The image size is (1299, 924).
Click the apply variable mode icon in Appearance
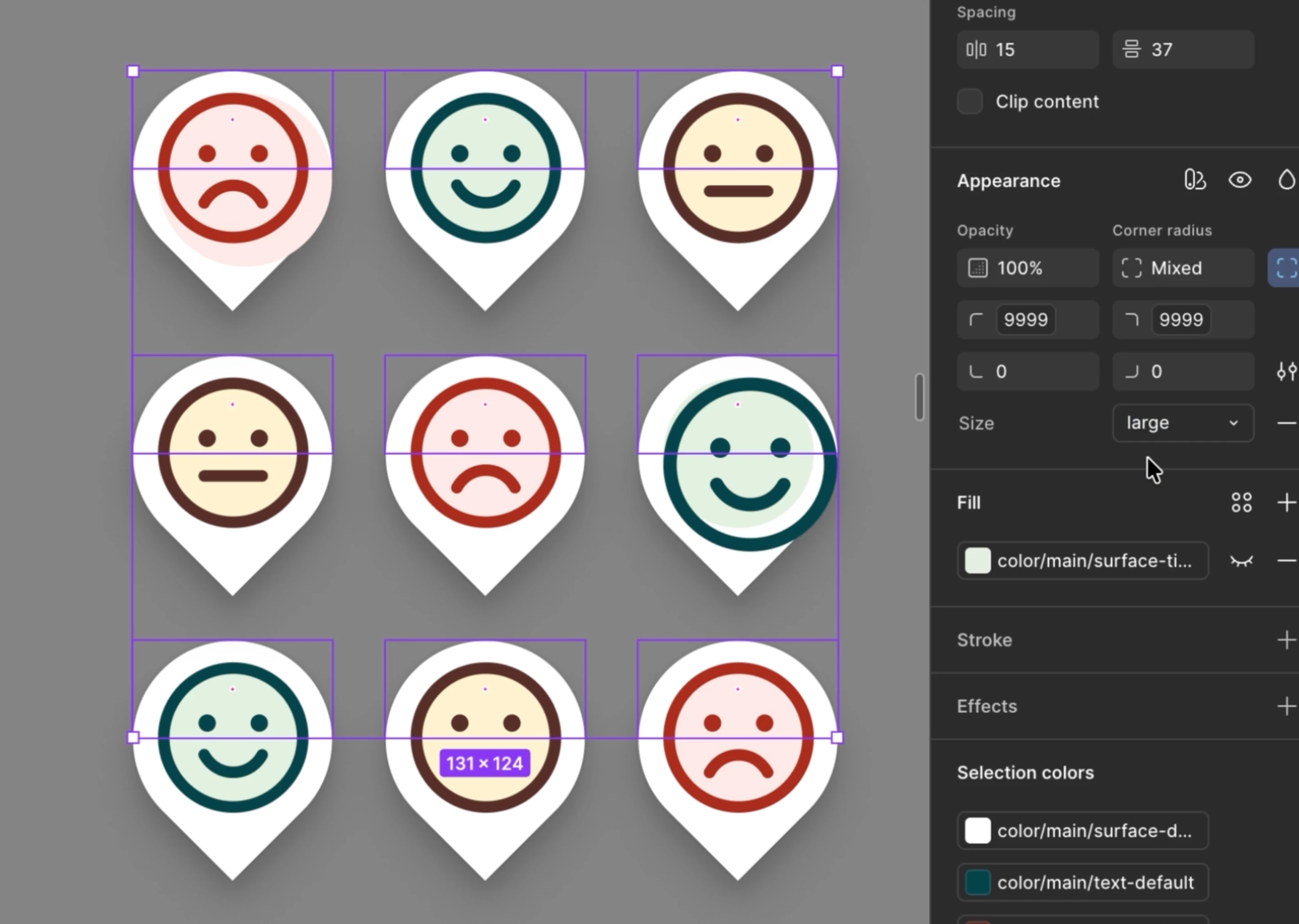[1194, 180]
